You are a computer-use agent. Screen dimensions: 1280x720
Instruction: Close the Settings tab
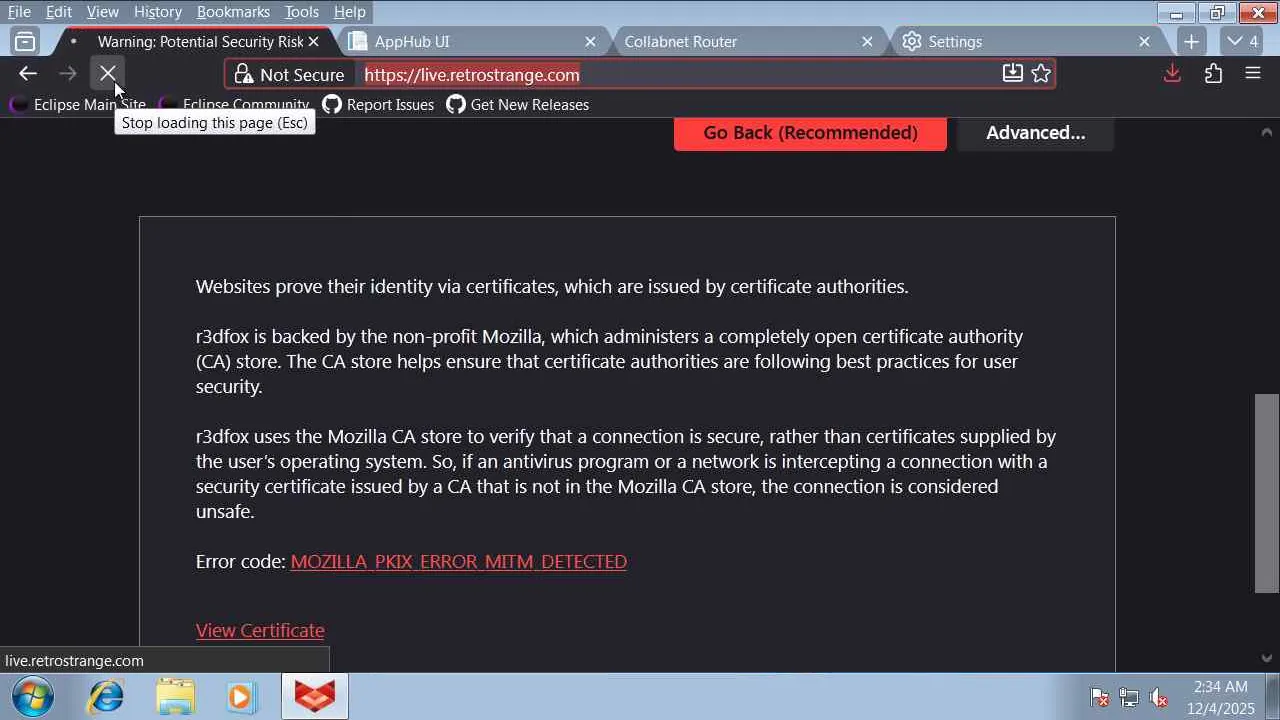click(1144, 41)
